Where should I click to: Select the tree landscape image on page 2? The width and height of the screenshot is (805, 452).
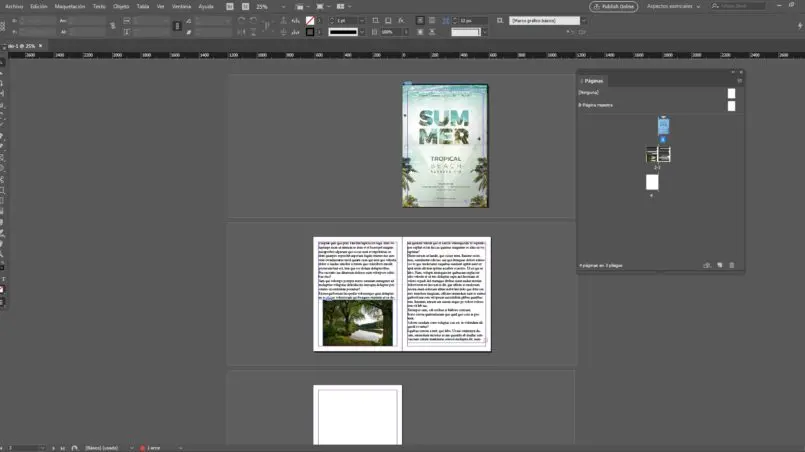coord(357,323)
